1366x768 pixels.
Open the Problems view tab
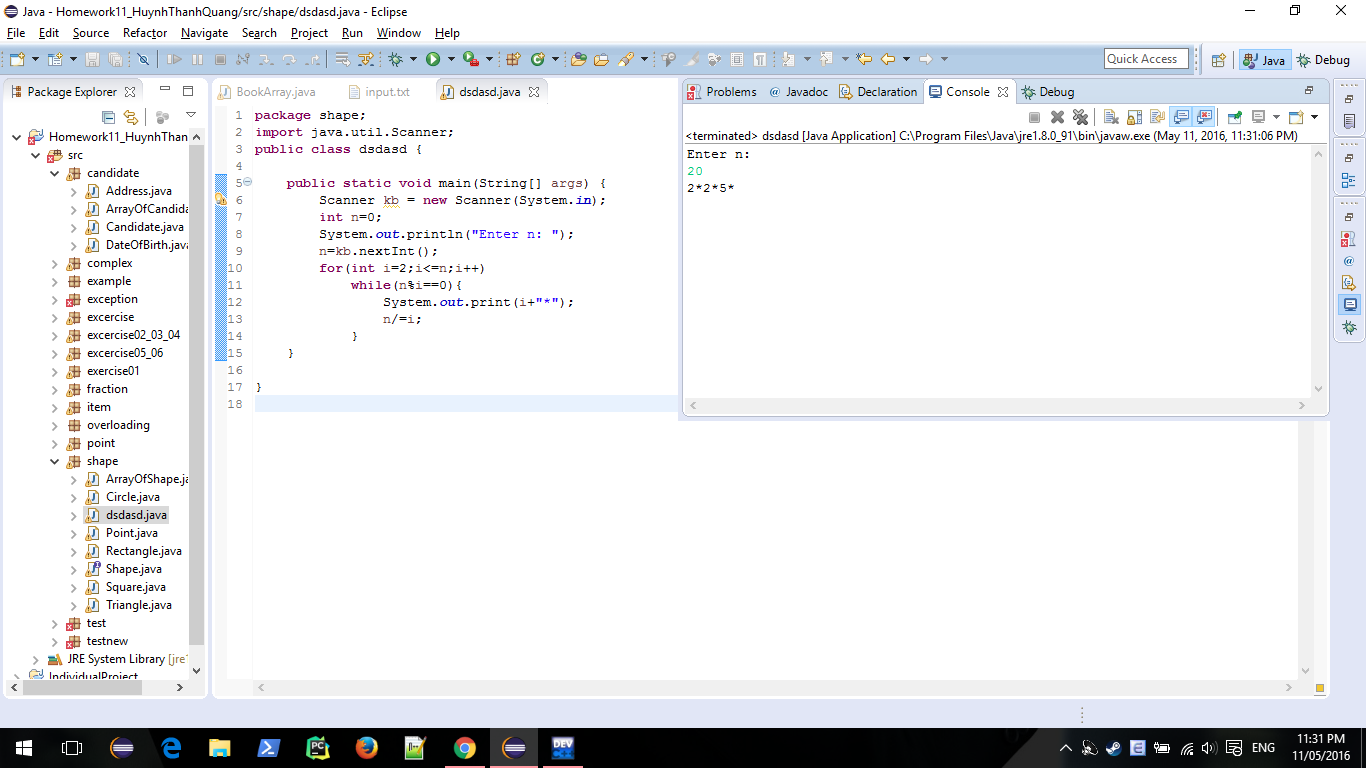722,92
